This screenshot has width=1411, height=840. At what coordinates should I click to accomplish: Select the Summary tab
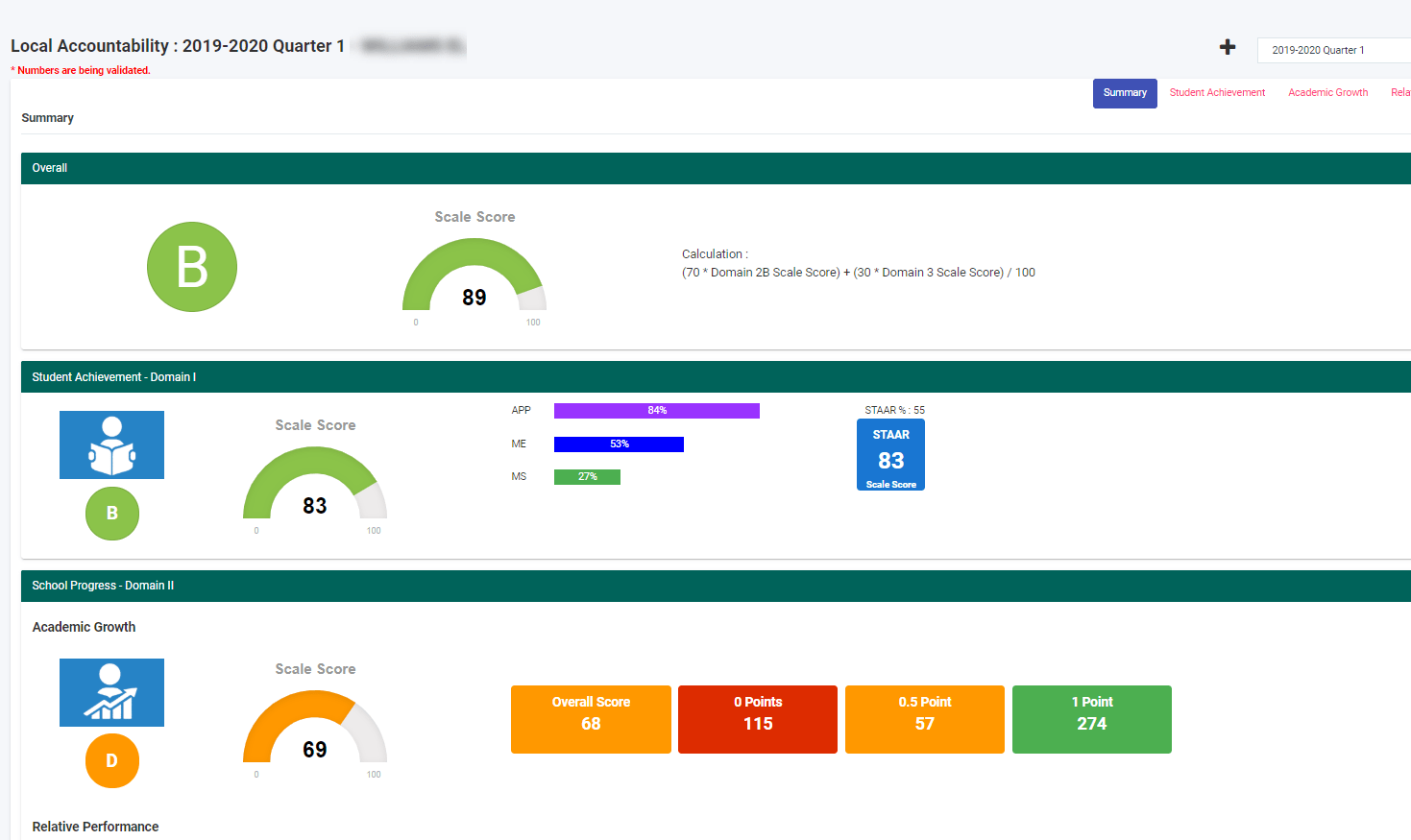pyautogui.click(x=1125, y=93)
